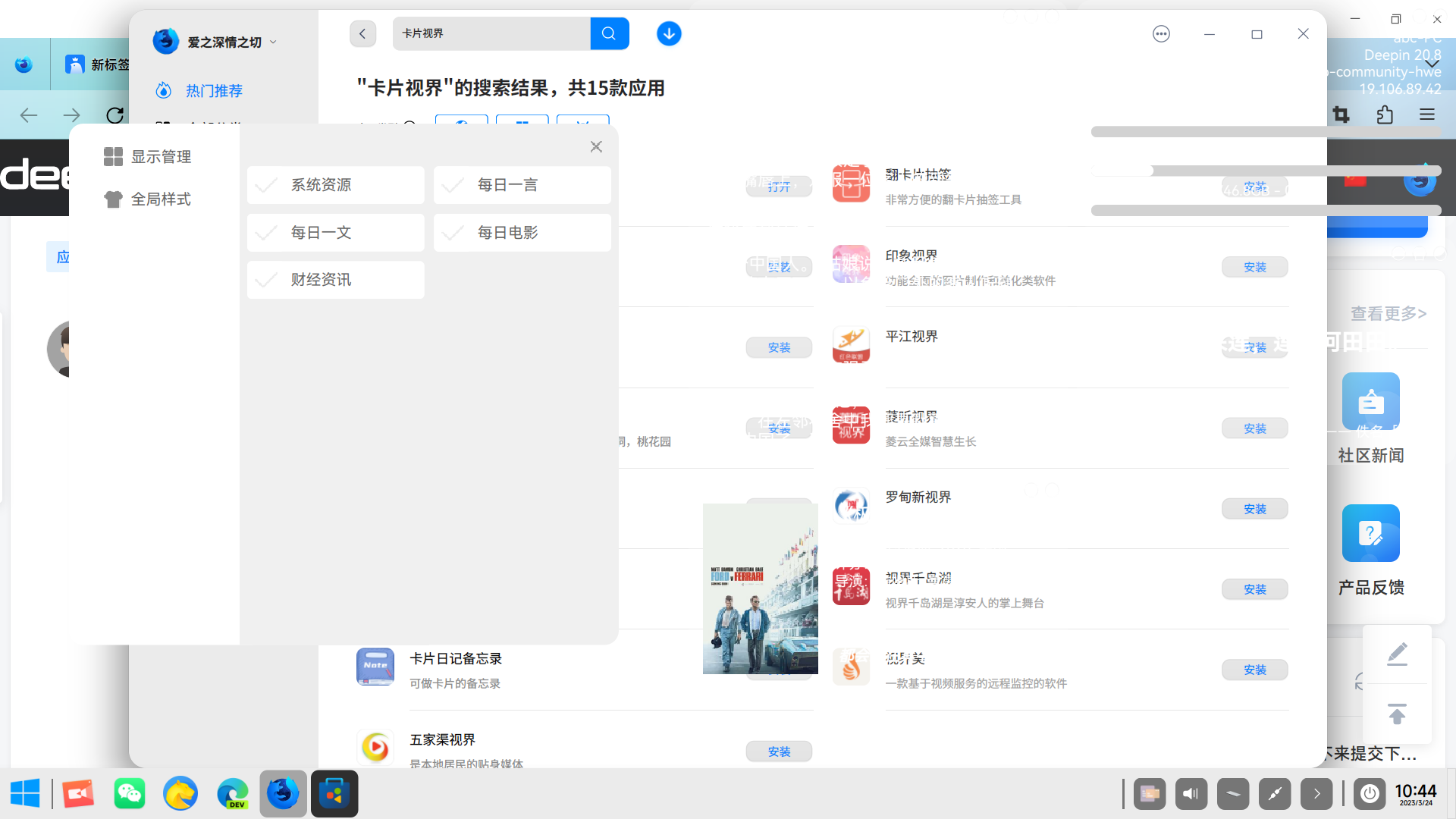Screen dimensions: 1456x819
Task: Click the Ford v Ferrari movie poster
Action: (x=759, y=588)
